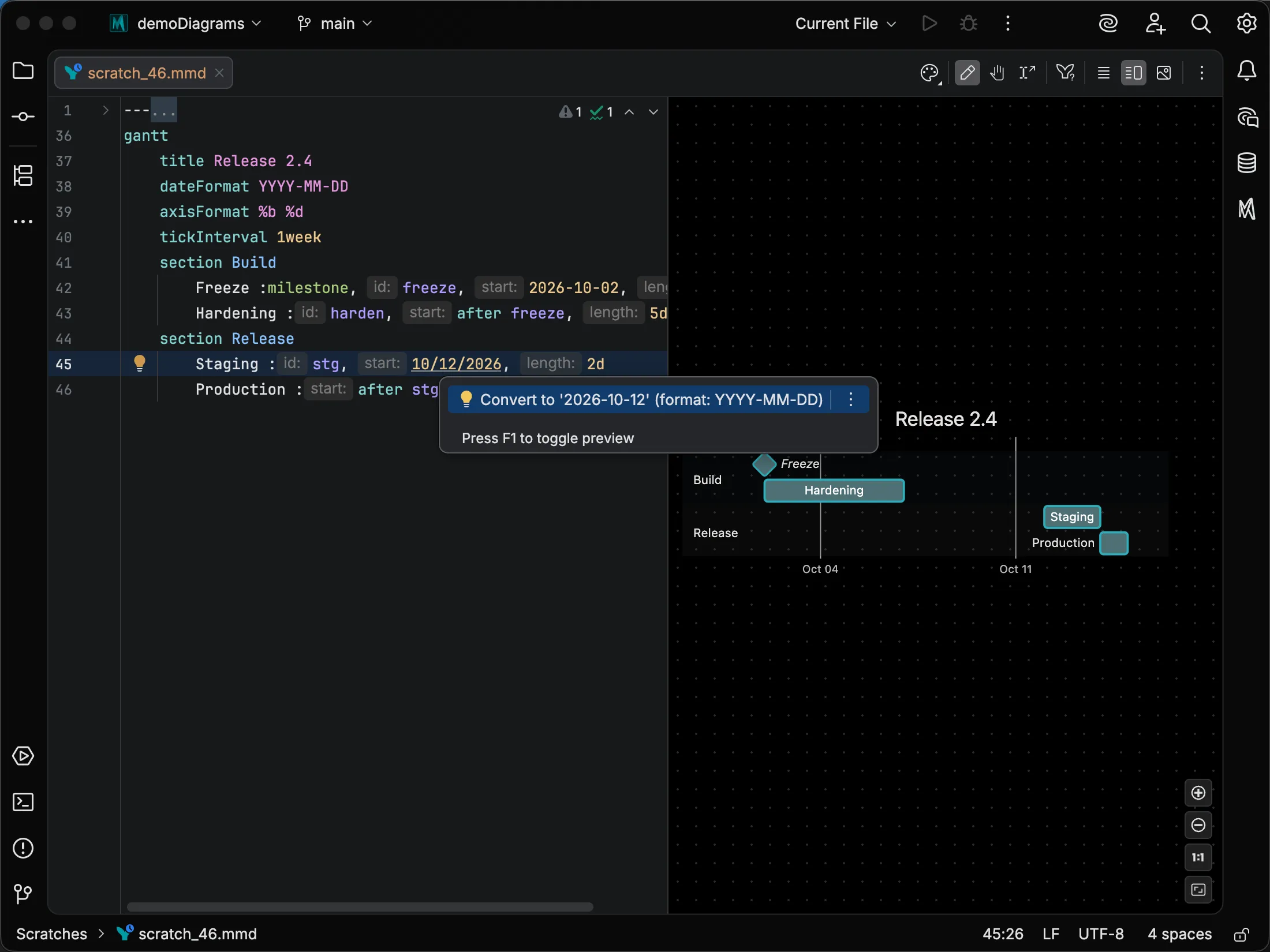Click the Hardening bar in the Gantt chart

tap(834, 490)
